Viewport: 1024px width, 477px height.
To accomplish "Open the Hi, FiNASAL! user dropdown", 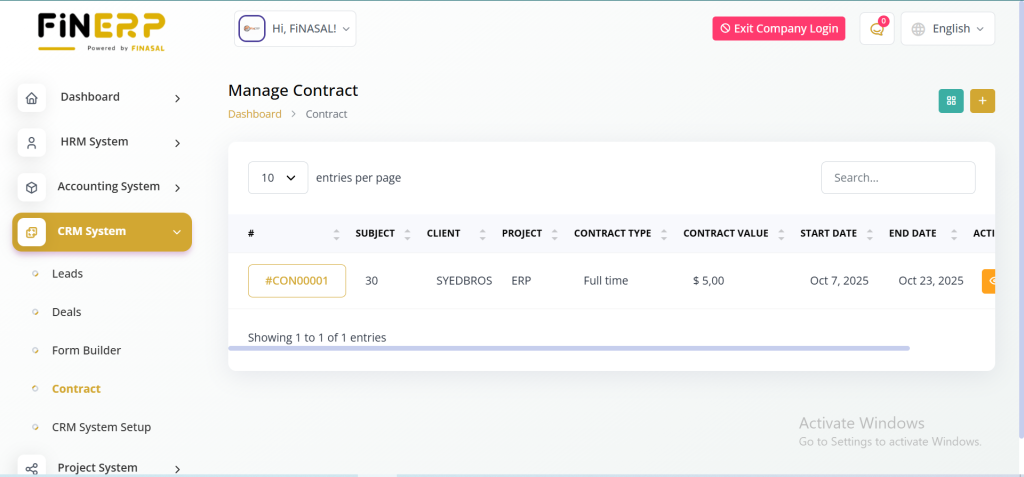I will 295,29.
